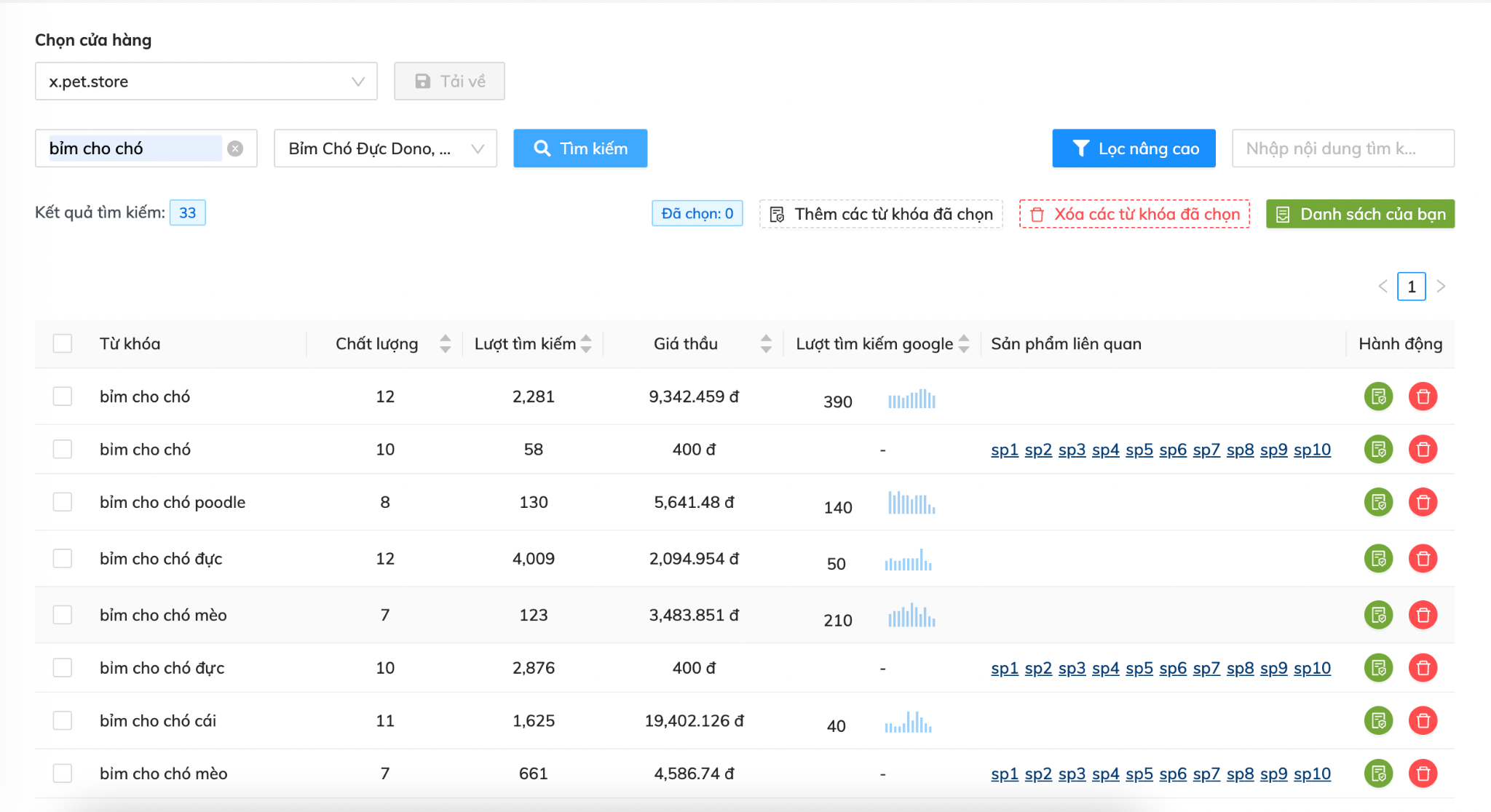1491x812 pixels.
Task: Select checkbox for 'bỉm cho chó cái'
Action: point(63,720)
